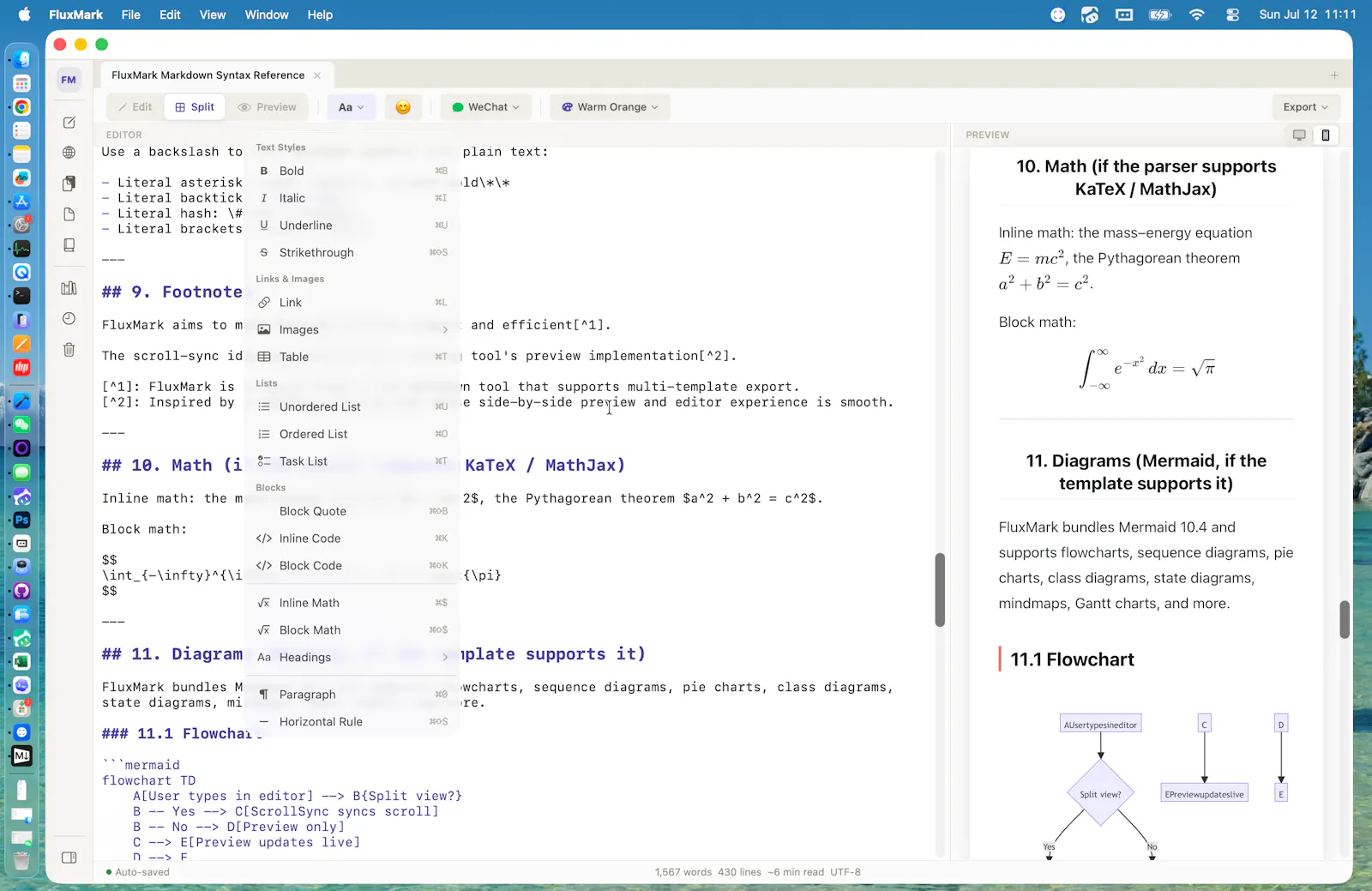Image resolution: width=1372 pixels, height=891 pixels.
Task: Open the globe icon in the sidebar
Action: pos(69,153)
